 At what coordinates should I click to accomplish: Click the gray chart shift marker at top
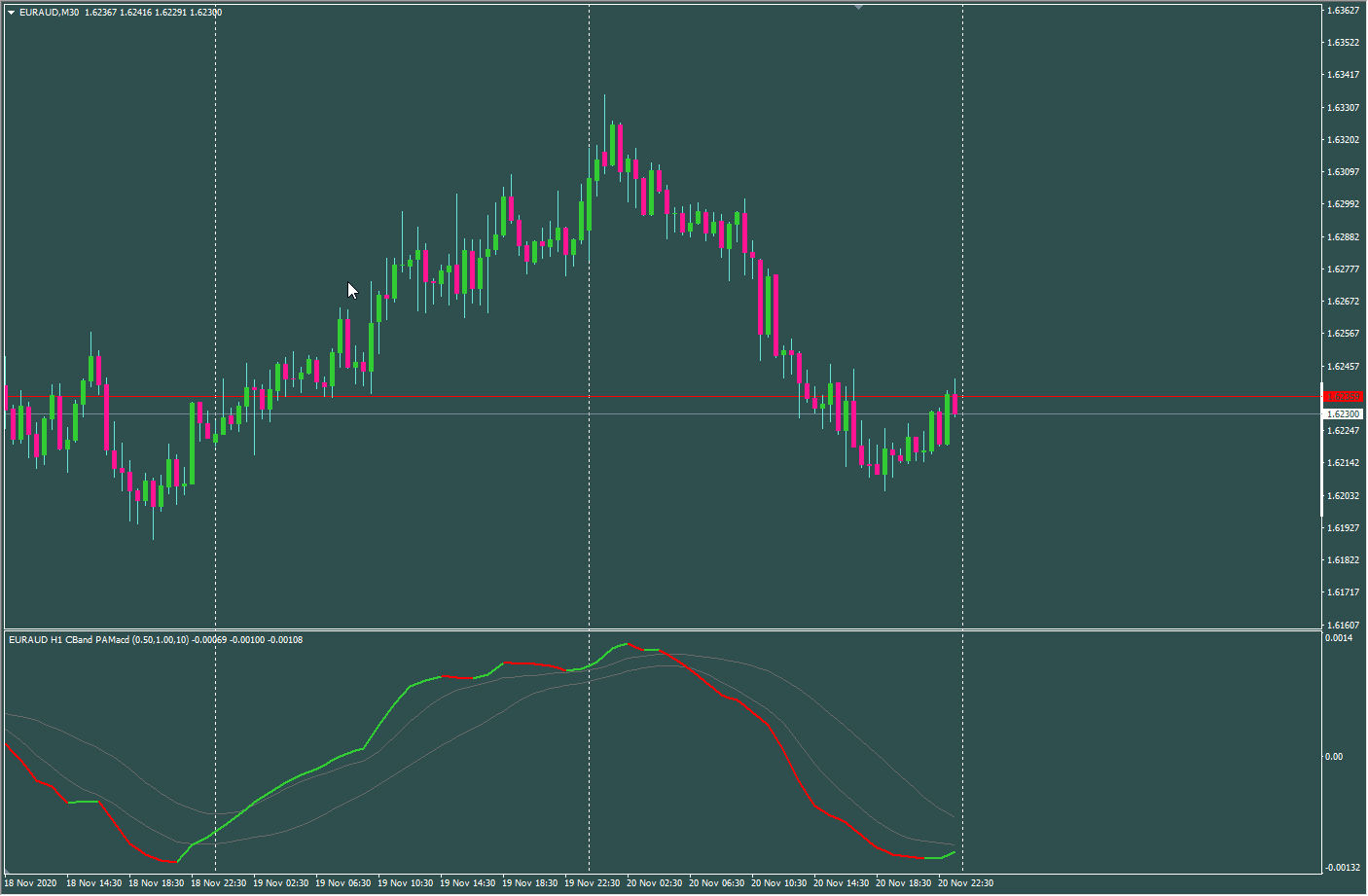coord(858,7)
